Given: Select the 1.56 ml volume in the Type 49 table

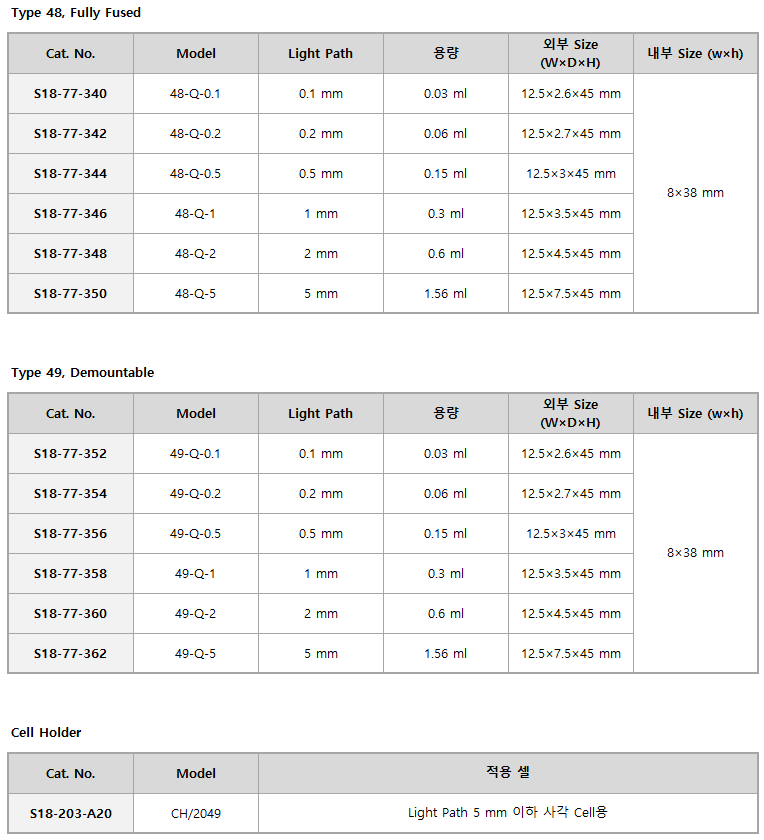Looking at the screenshot, I should point(445,654).
